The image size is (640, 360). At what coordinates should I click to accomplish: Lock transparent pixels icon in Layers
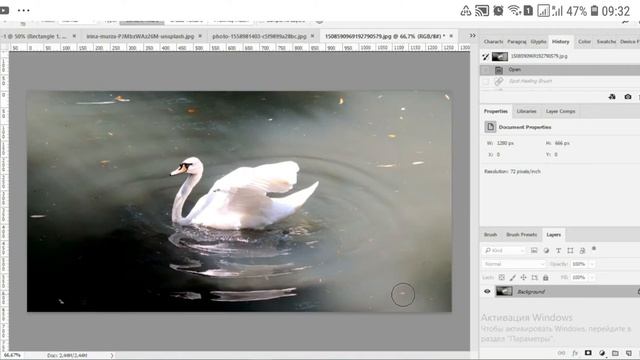pyautogui.click(x=502, y=278)
